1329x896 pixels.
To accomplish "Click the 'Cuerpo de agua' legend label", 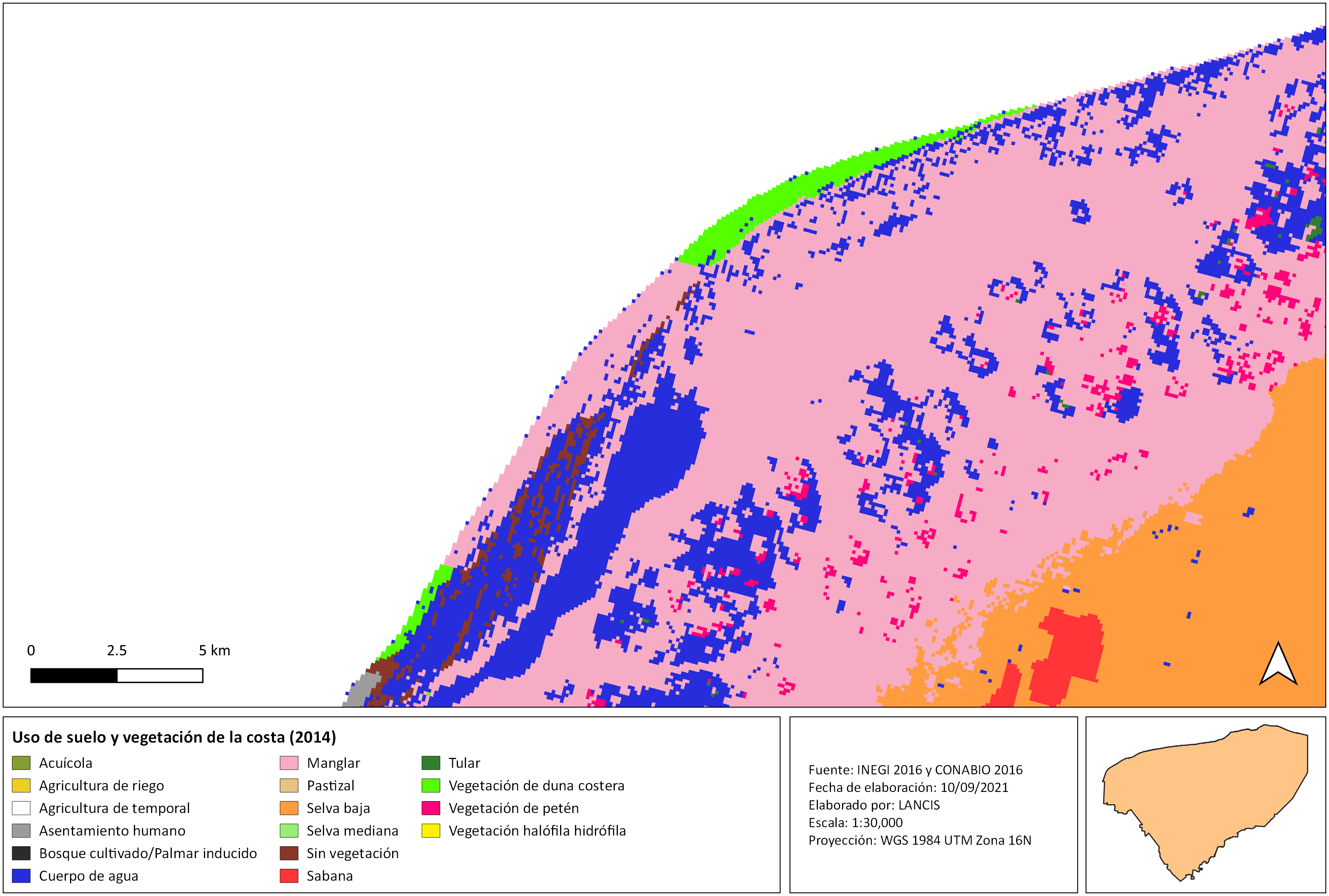I will [89, 876].
